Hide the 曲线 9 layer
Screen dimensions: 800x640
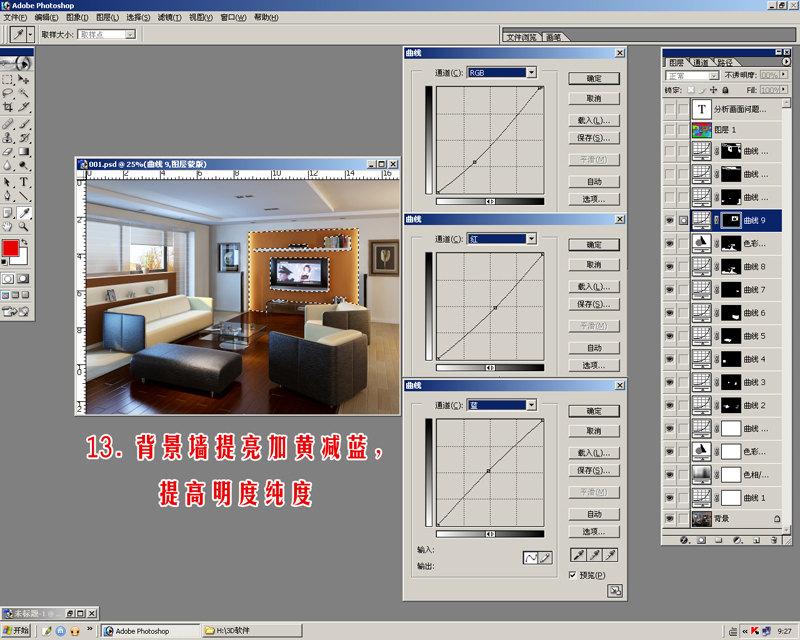(x=669, y=220)
